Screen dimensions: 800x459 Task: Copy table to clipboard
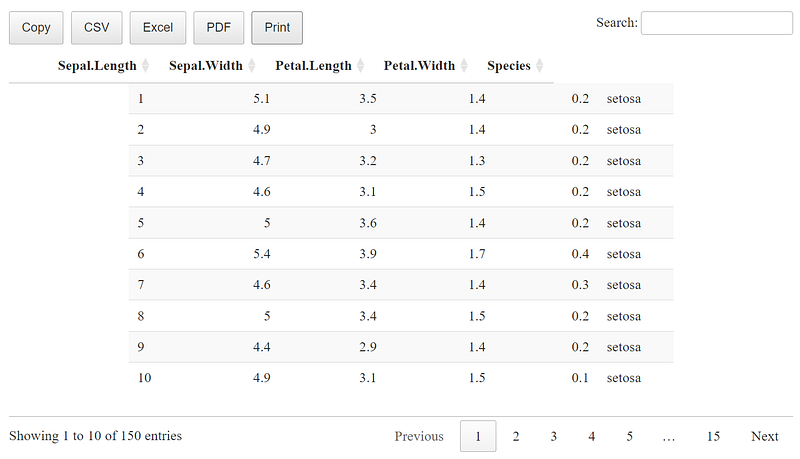36,28
